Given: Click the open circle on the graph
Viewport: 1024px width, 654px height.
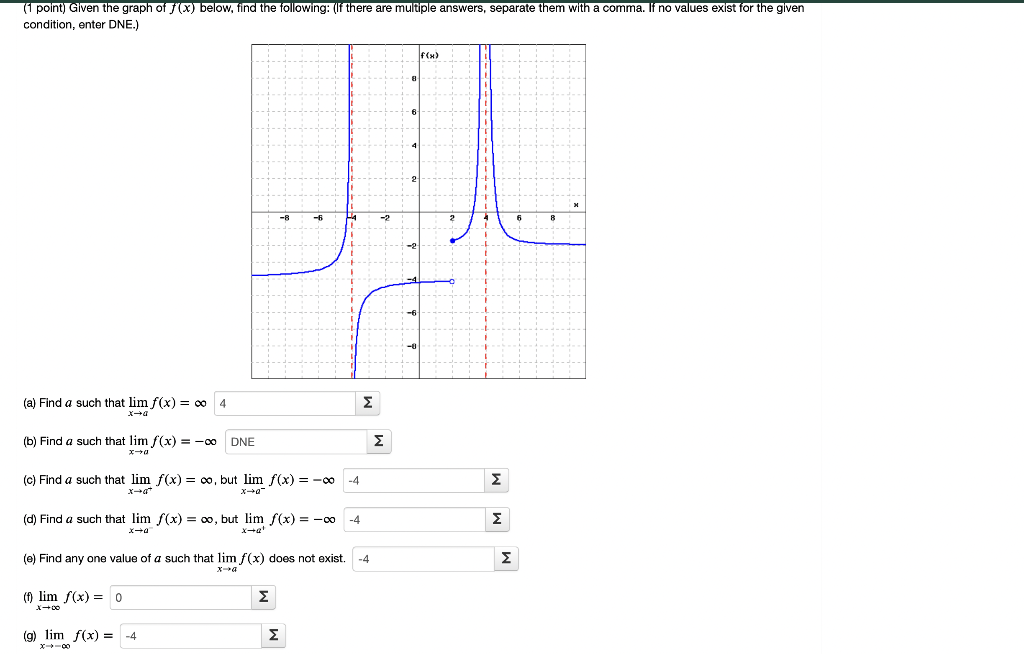Looking at the screenshot, I should point(450,281).
